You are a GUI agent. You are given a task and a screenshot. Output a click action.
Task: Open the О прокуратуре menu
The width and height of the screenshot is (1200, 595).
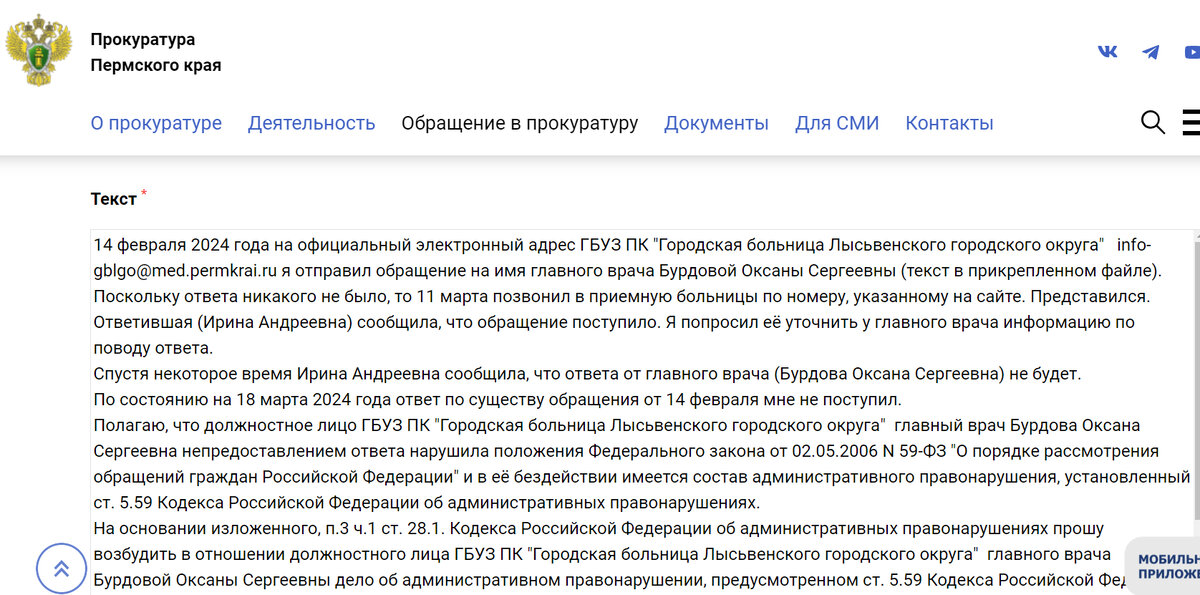(156, 123)
